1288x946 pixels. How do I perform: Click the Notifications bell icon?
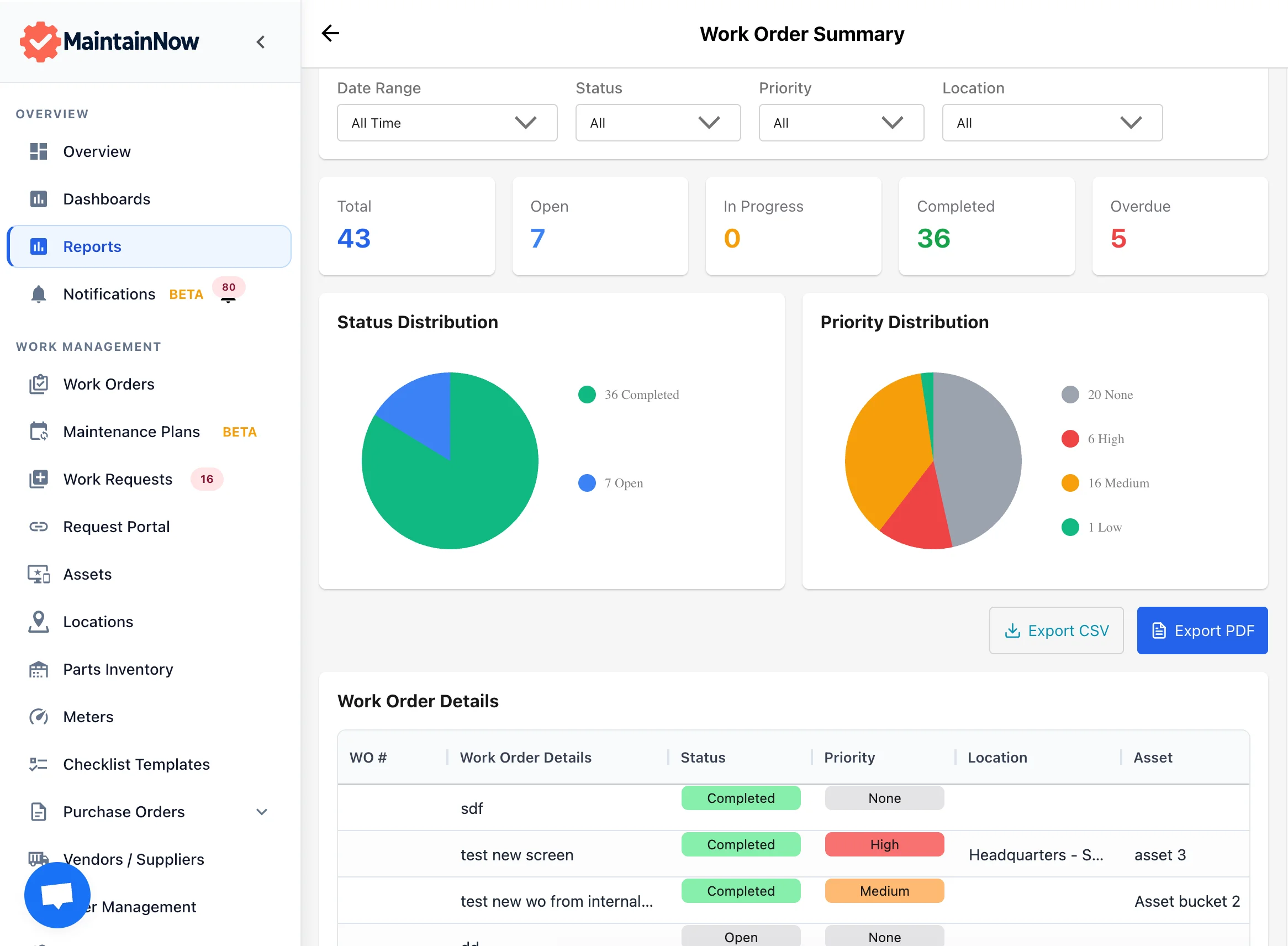pos(38,295)
